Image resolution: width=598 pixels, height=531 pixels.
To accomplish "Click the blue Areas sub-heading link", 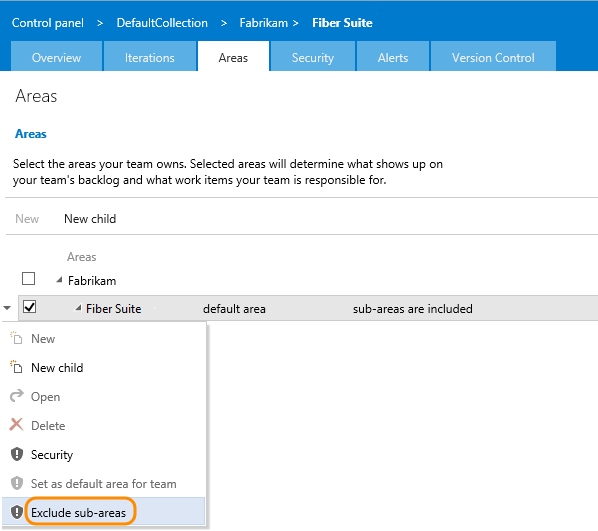I will [x=31, y=134].
